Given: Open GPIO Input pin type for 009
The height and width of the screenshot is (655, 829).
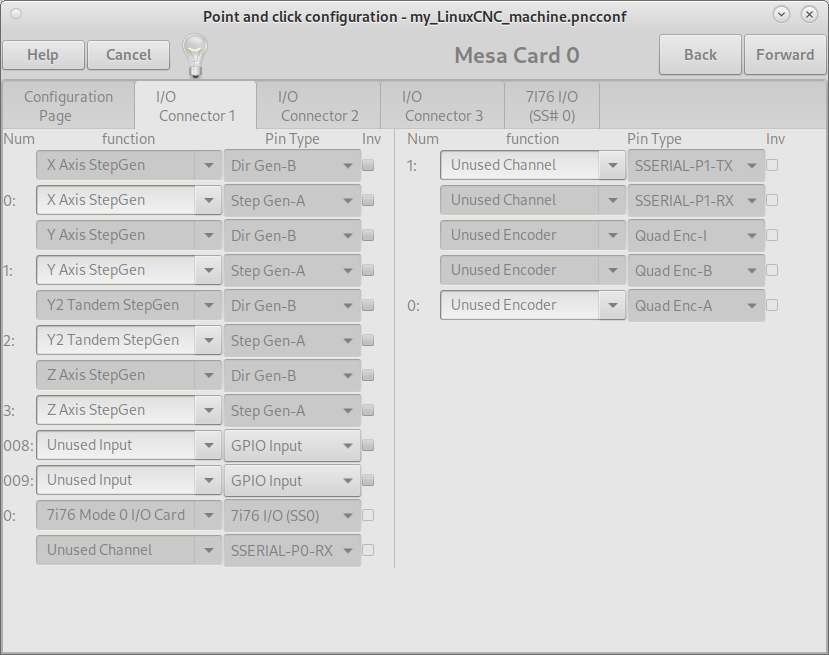Looking at the screenshot, I should pyautogui.click(x=292, y=481).
